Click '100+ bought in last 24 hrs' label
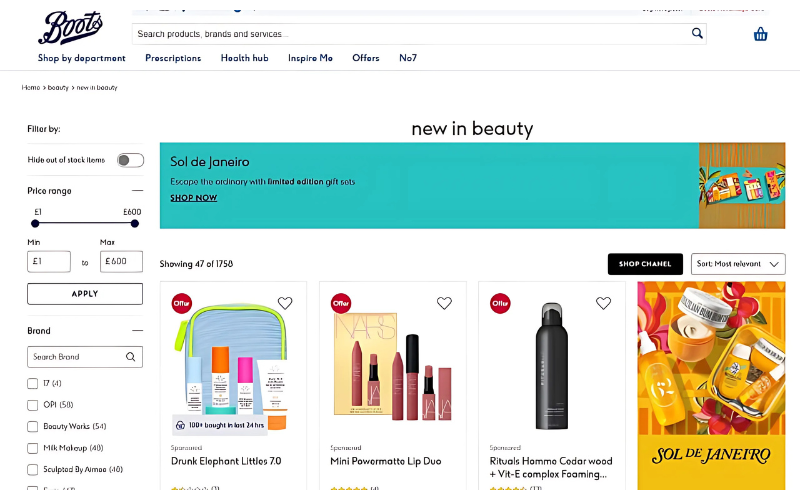Screen dimensions: 800x500 tap(220, 425)
